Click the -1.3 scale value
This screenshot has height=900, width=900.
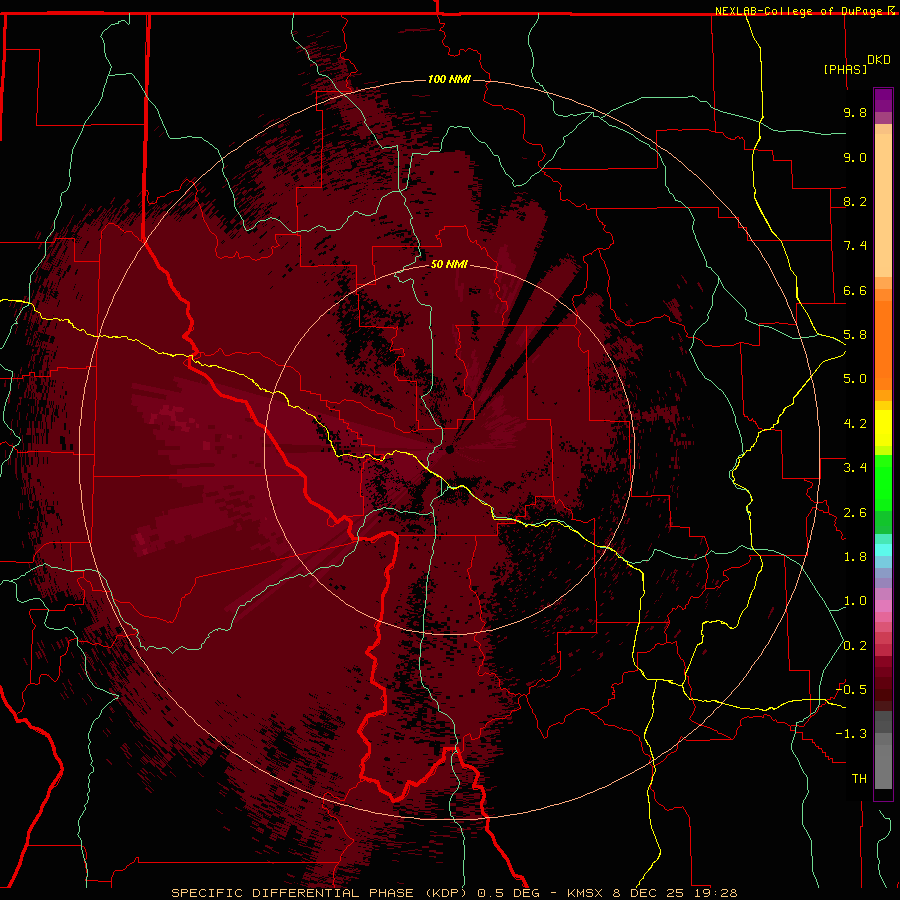851,734
